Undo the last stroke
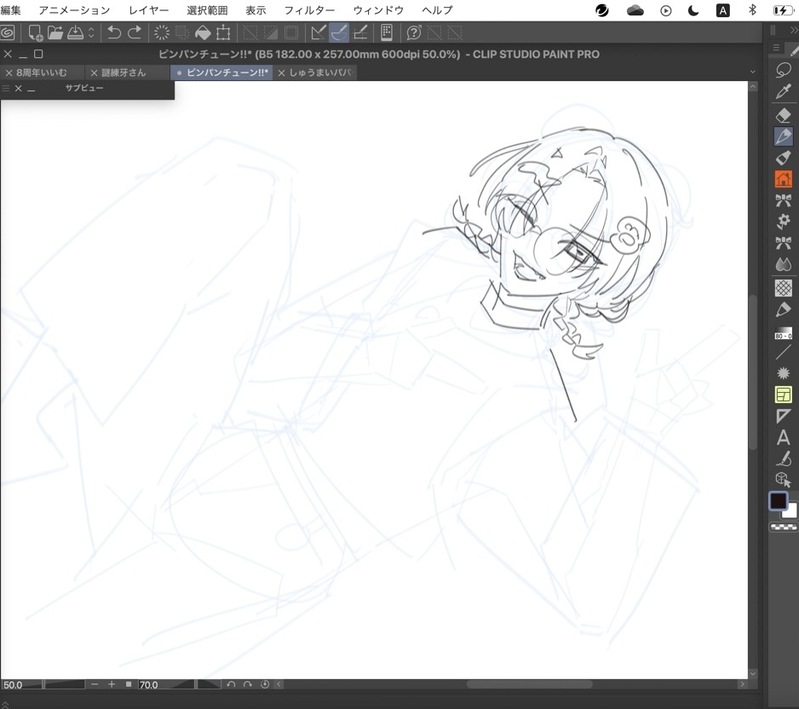799x709 pixels. coord(114,33)
